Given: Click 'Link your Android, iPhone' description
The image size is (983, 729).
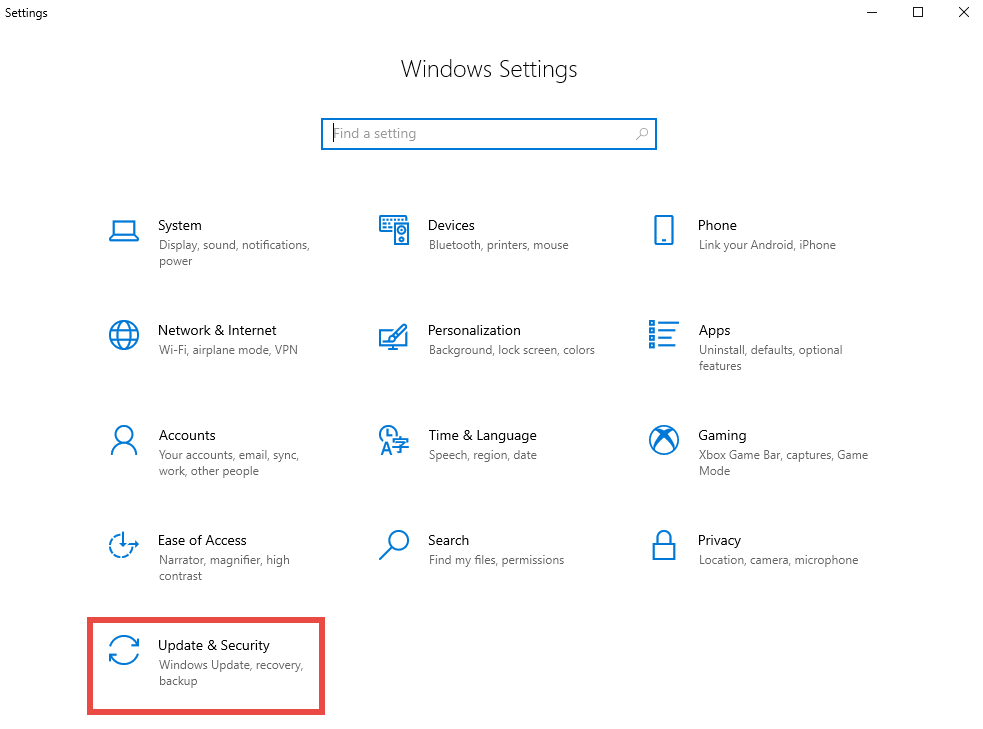Looking at the screenshot, I should click(767, 245).
